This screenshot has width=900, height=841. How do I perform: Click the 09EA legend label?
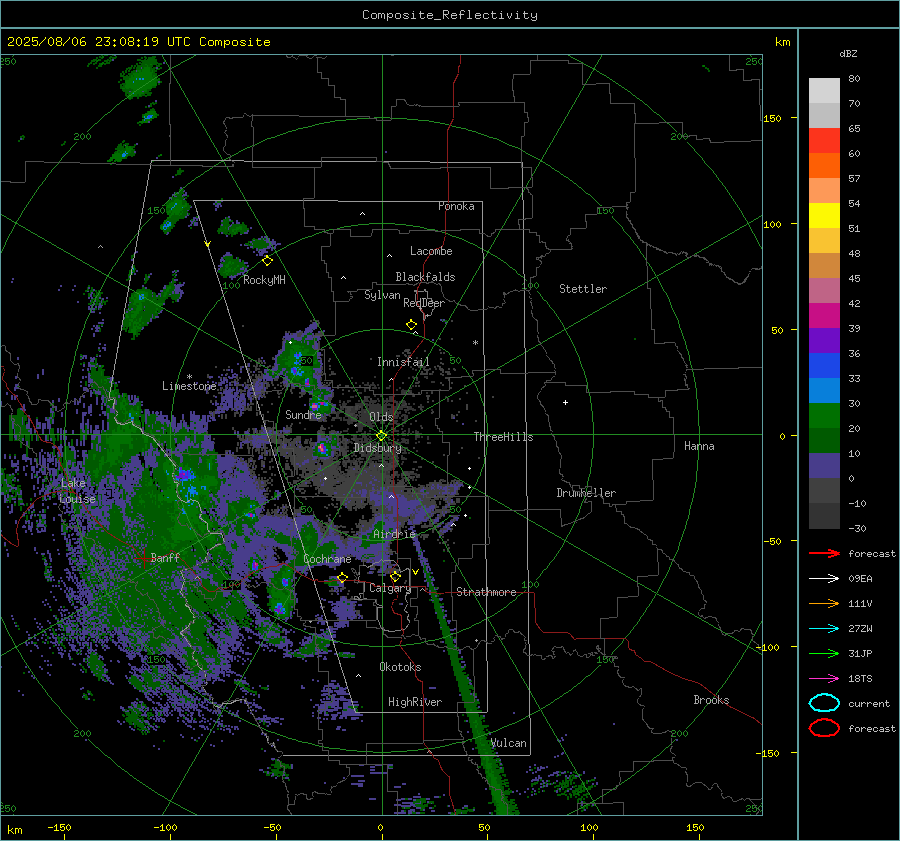[860, 579]
